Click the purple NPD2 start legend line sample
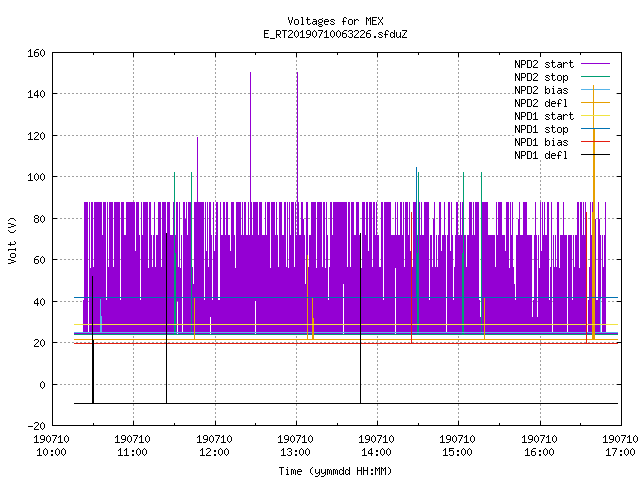The image size is (640, 480). [596, 64]
